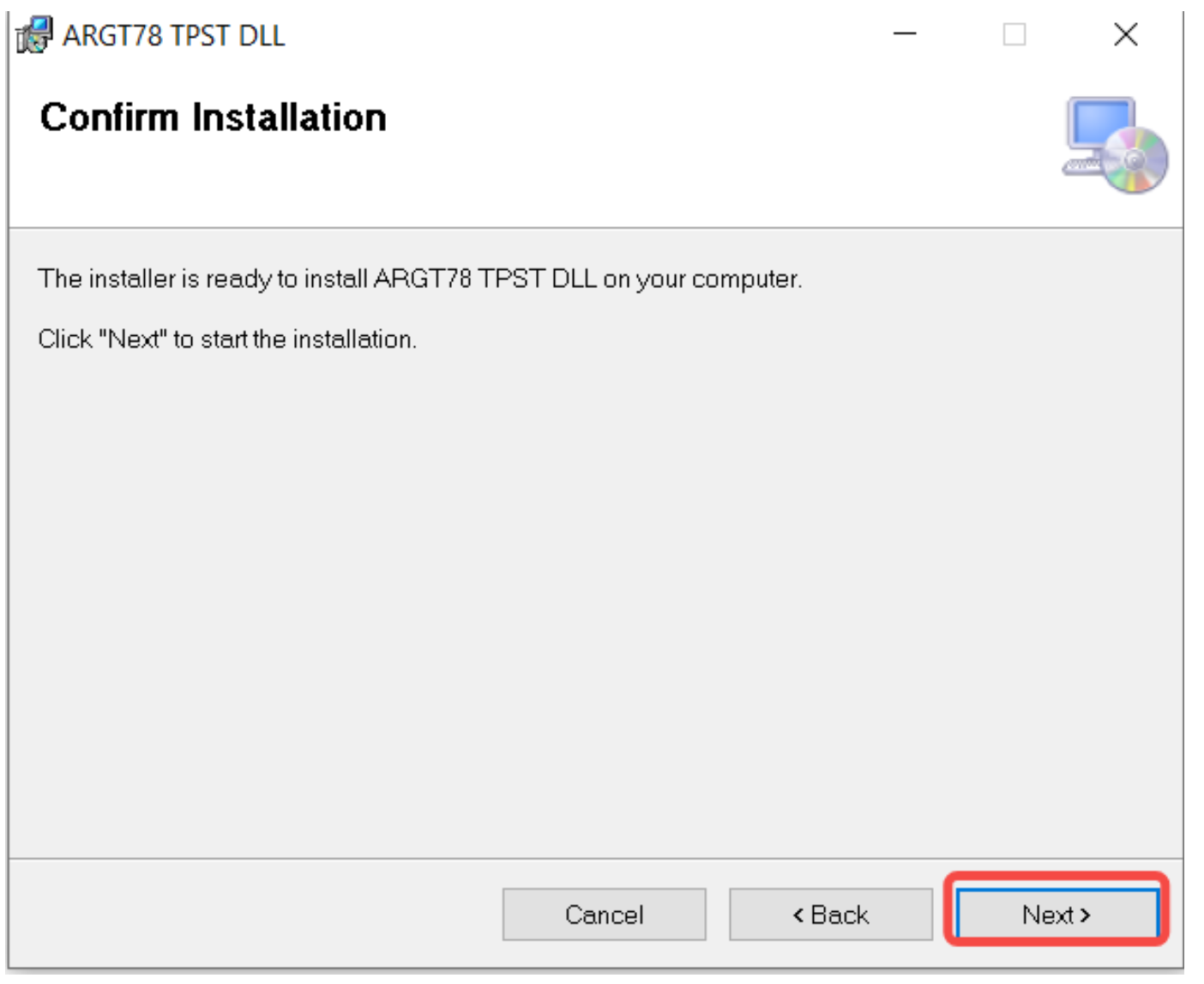Click the white header area below the heading
Image resolution: width=1204 pixels, height=984 pixels.
[515, 184]
